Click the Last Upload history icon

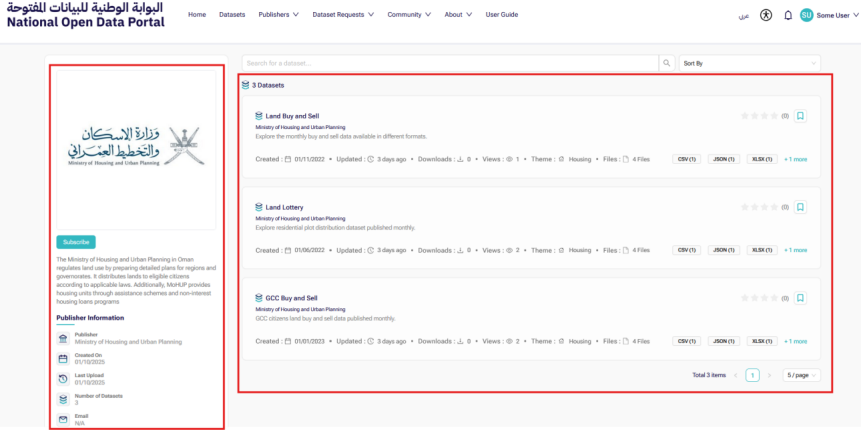pos(63,378)
